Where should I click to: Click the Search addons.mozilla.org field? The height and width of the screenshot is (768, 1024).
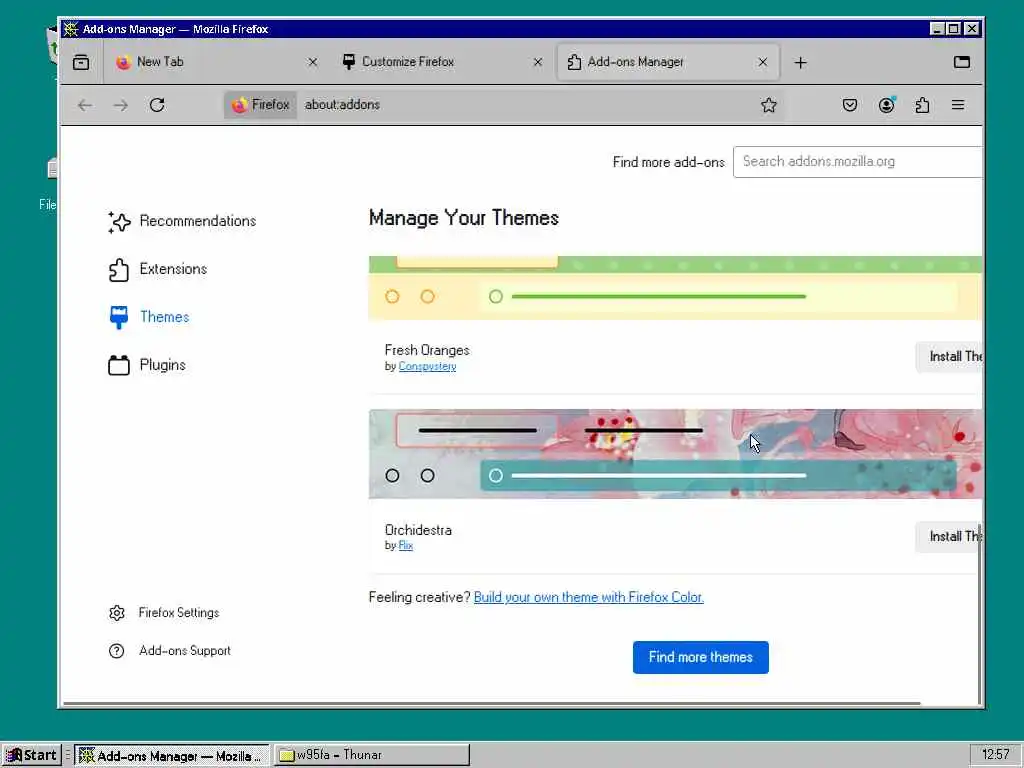(857, 162)
